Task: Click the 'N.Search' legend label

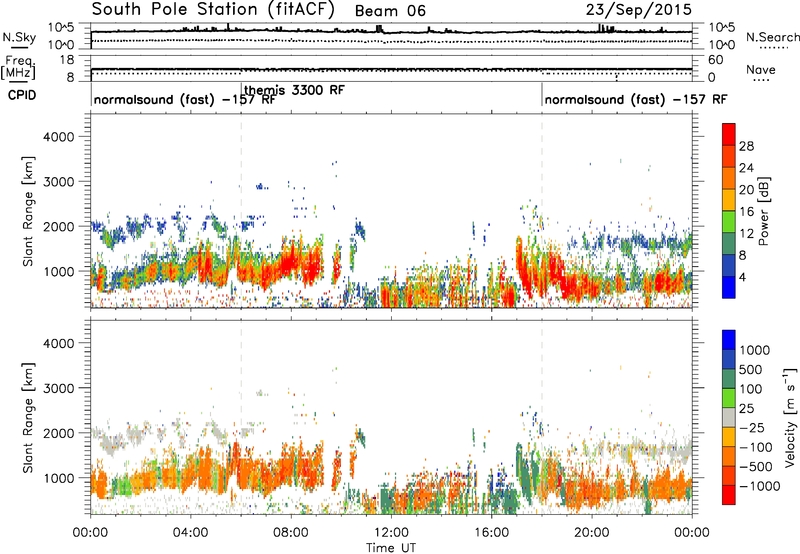Action: (x=772, y=37)
